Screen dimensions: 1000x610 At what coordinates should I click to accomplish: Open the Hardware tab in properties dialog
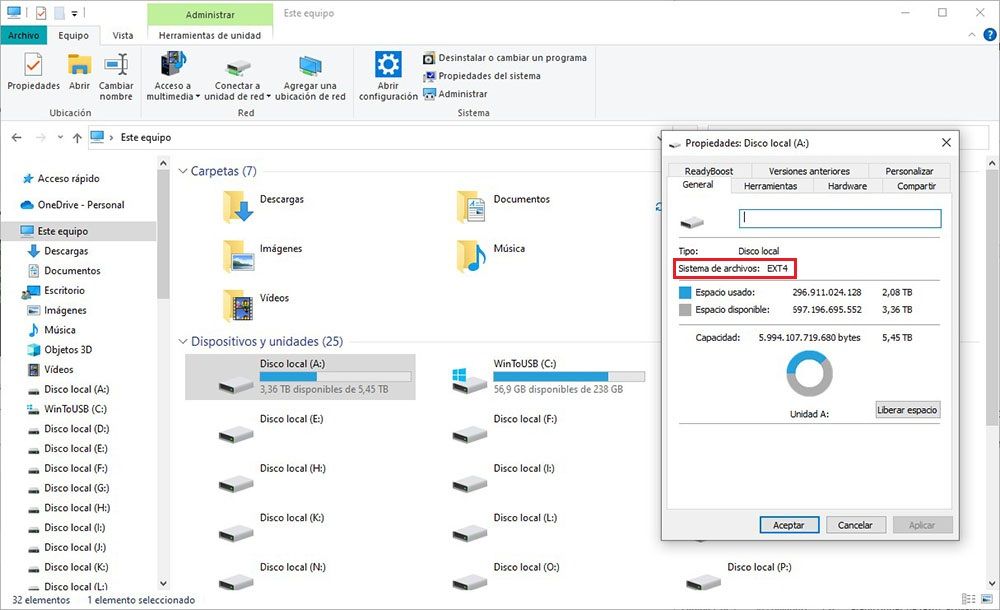[x=847, y=186]
